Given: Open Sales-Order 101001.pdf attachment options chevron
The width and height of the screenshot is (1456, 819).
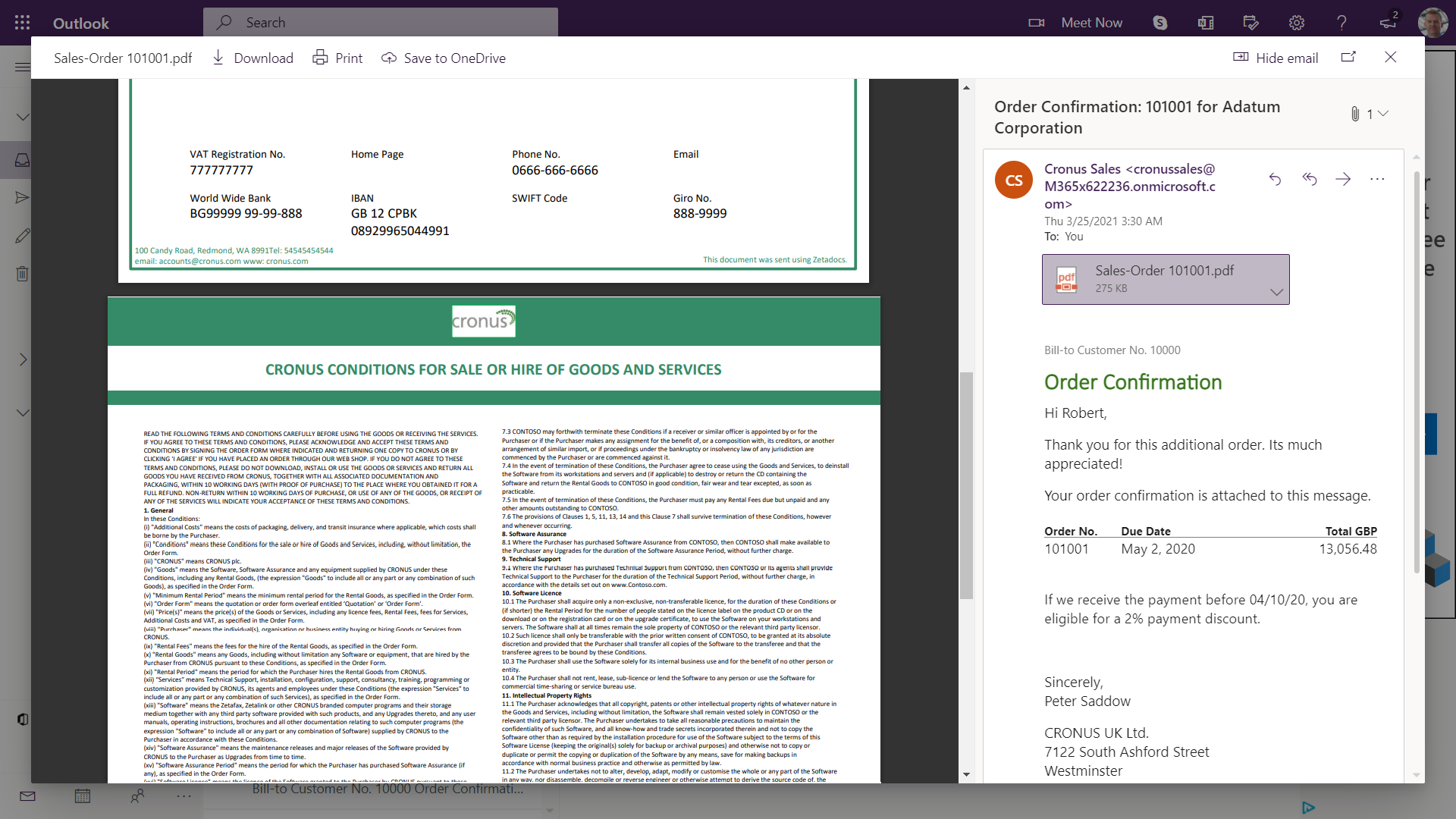Looking at the screenshot, I should [1276, 292].
